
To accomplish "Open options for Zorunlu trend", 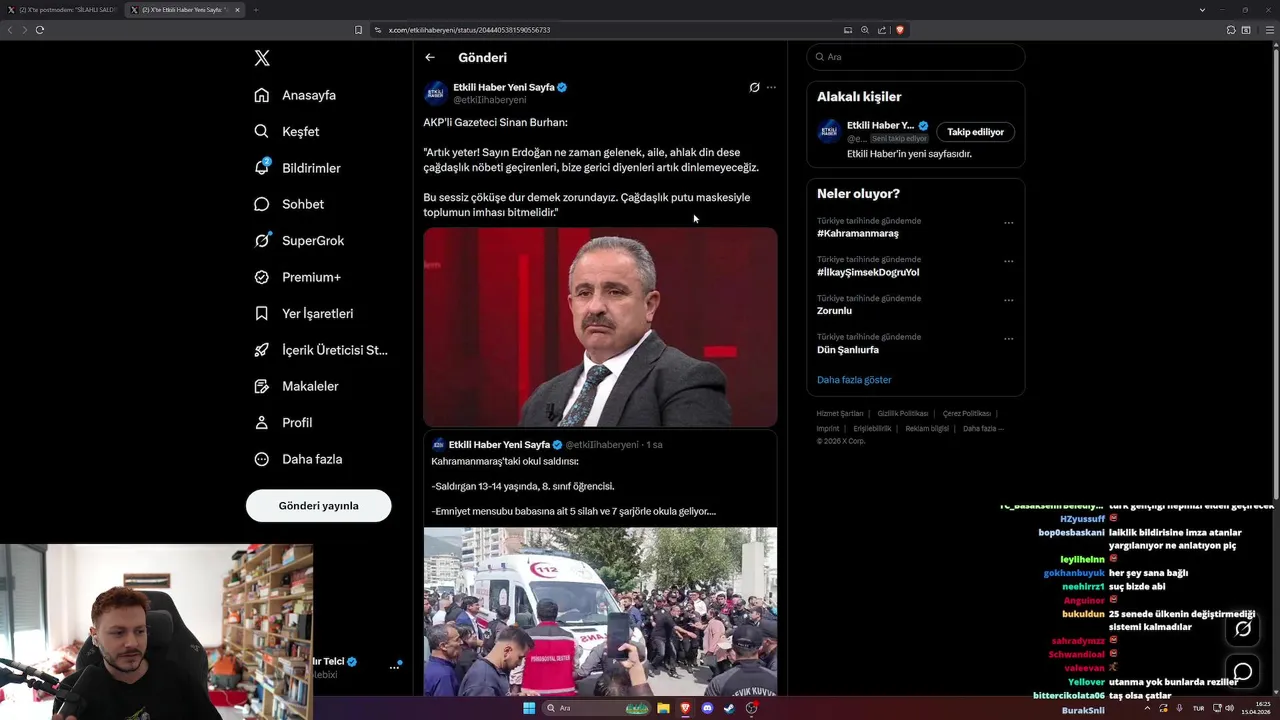I will tap(1008, 300).
